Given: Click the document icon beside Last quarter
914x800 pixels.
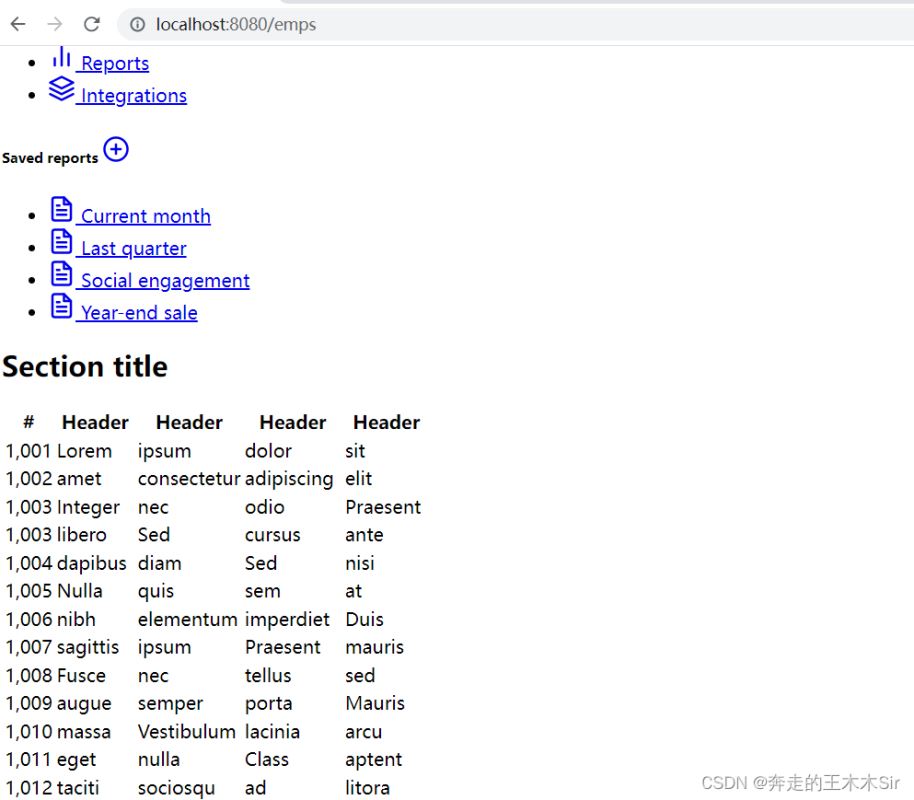Looking at the screenshot, I should [62, 242].
